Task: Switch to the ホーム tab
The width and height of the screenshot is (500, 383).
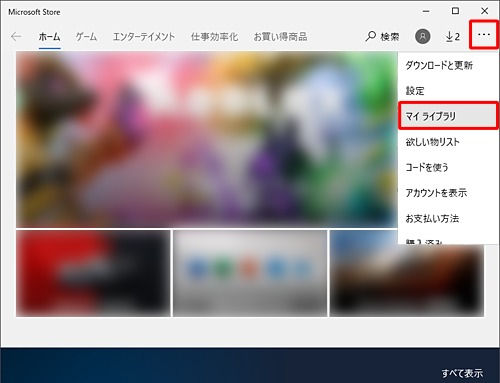Action: (x=49, y=37)
